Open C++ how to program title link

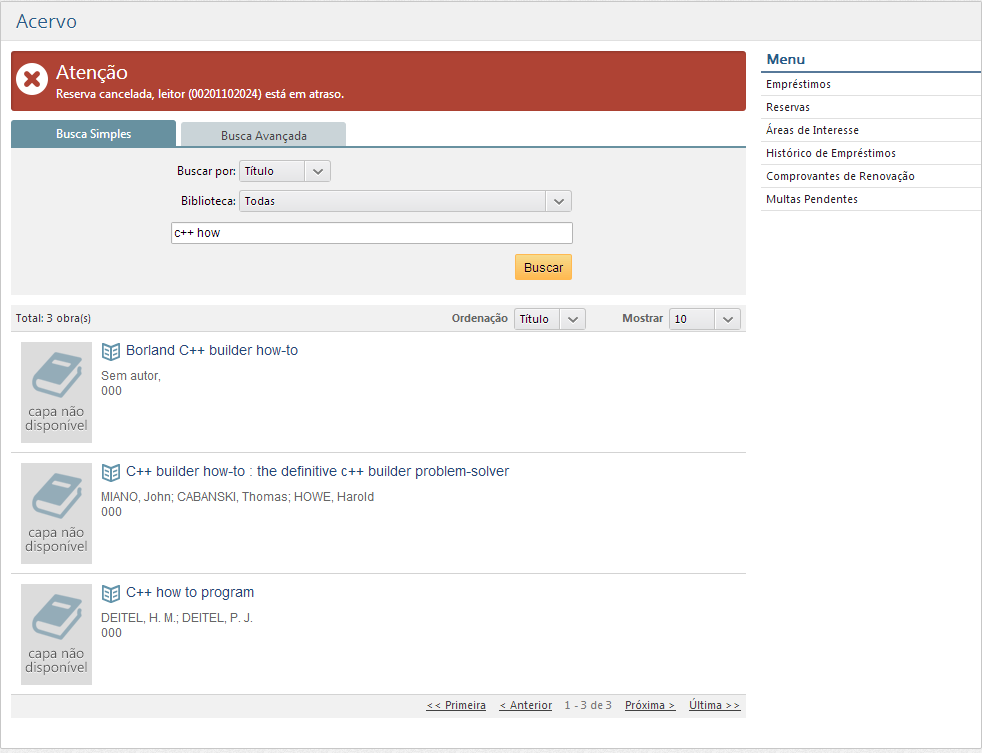190,592
